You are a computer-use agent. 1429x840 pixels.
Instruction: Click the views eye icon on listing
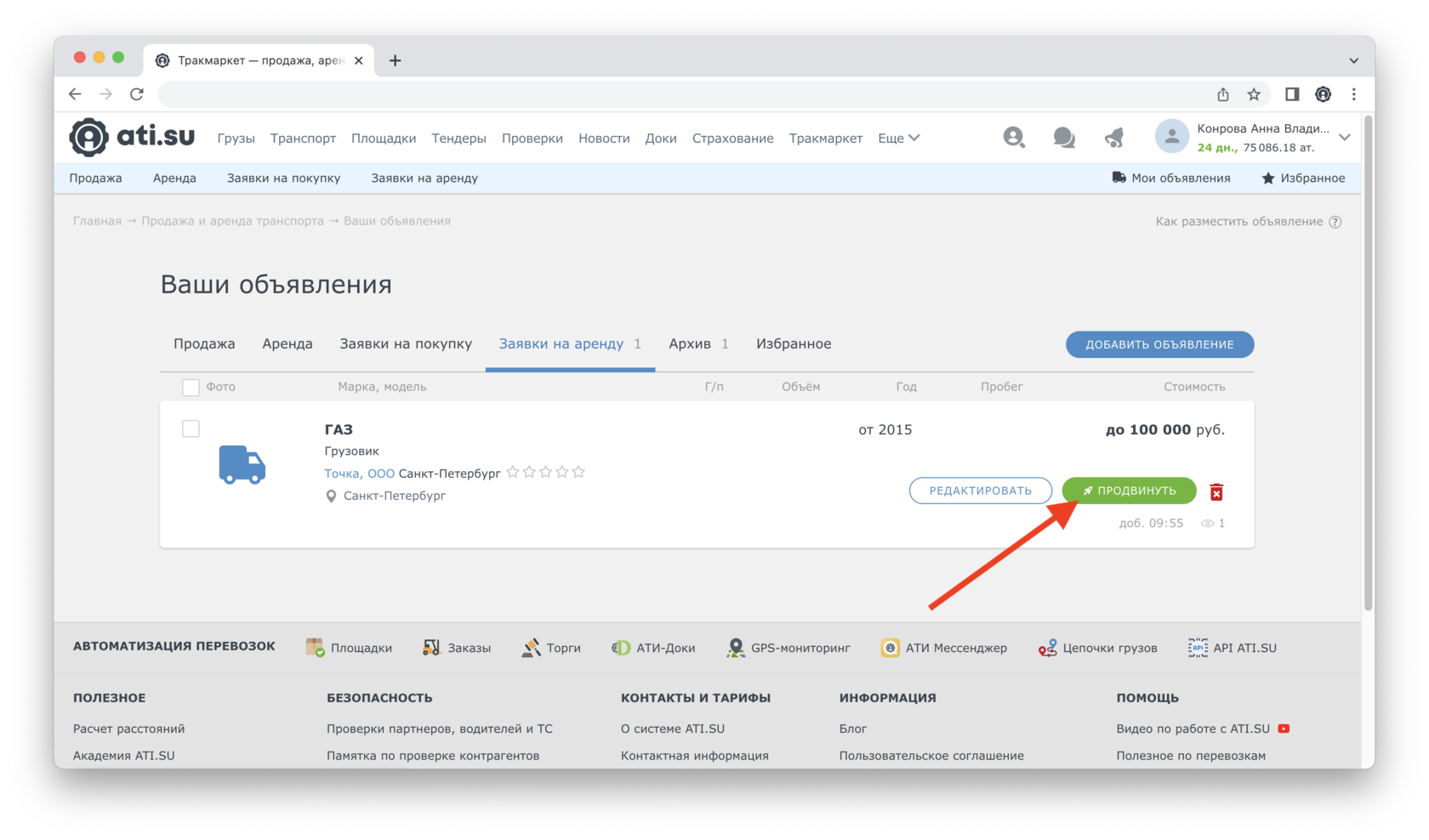click(x=1207, y=523)
